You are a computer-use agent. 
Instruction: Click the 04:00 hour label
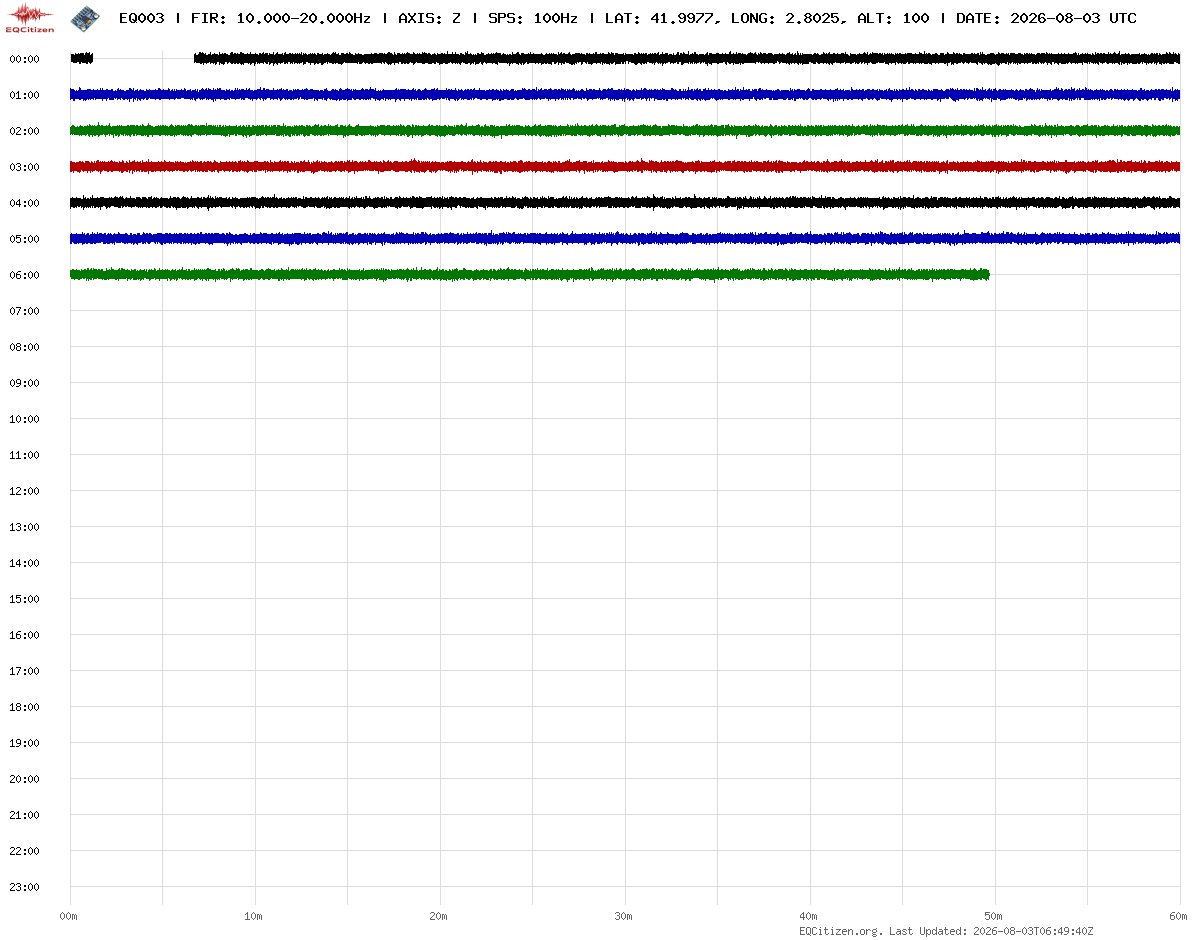(24, 203)
